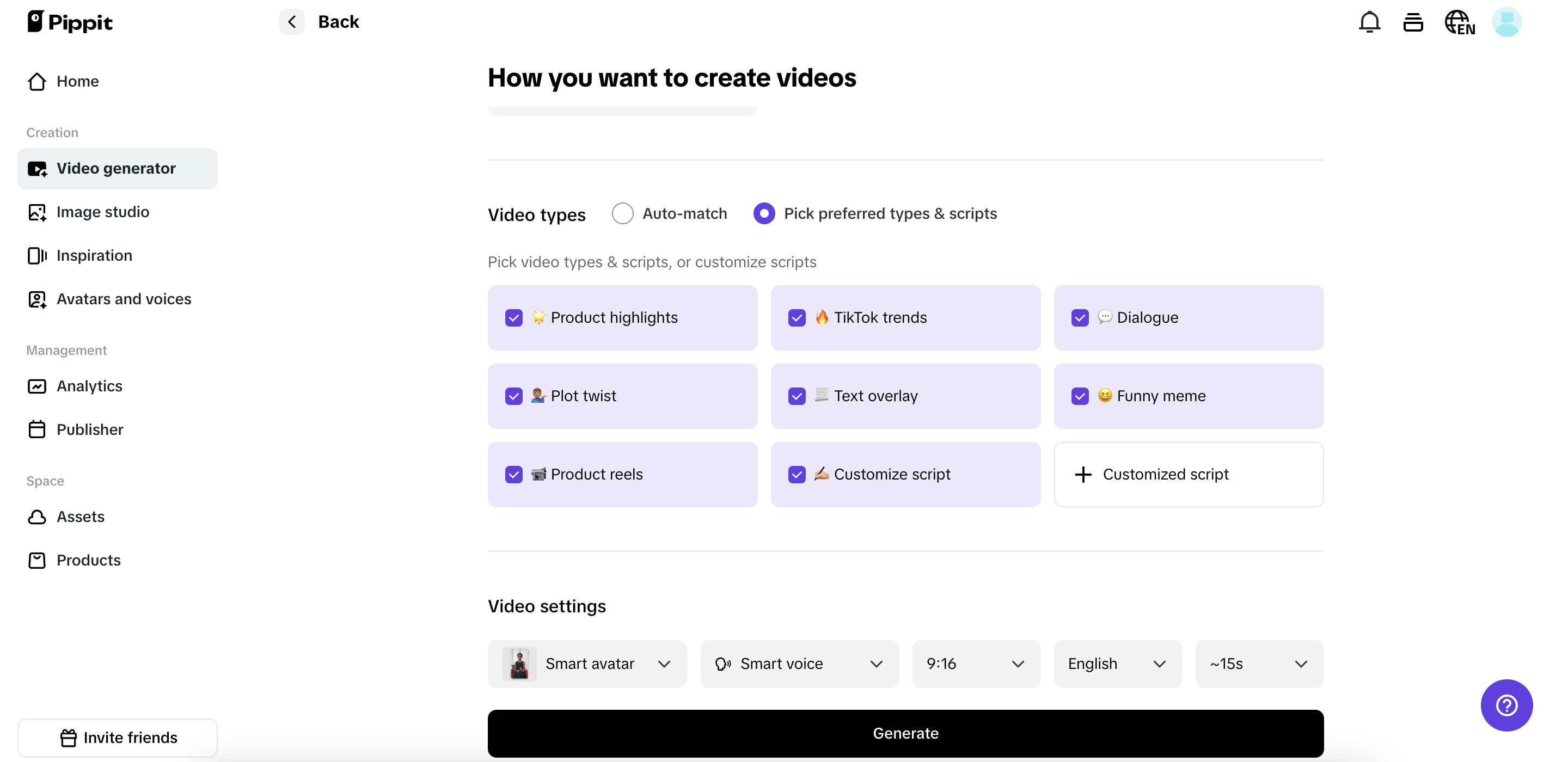Open Products under Space
The height and width of the screenshot is (762, 1568).
(x=89, y=560)
